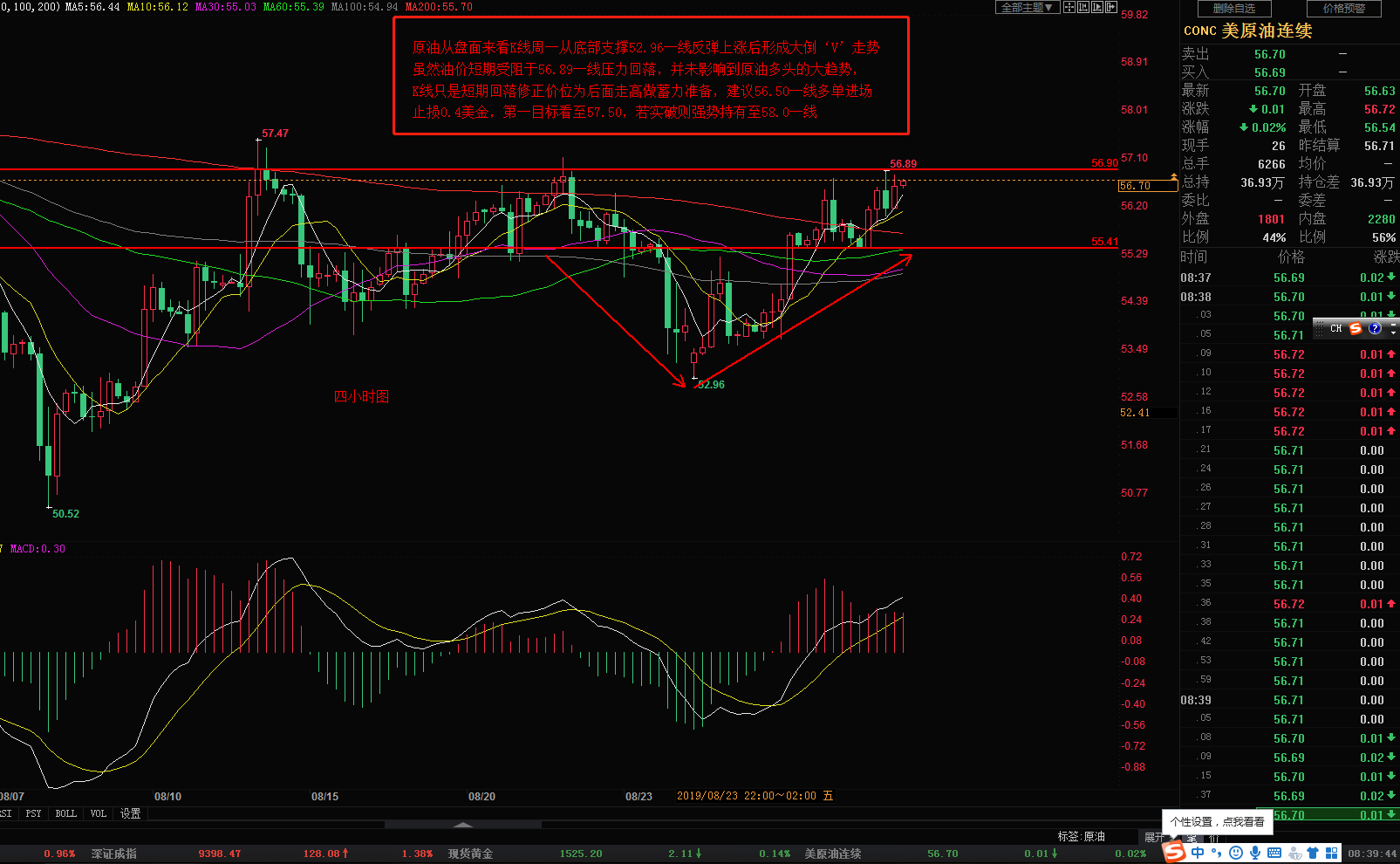Select the 笔 tick tab
This screenshot has height=864, width=1400.
[1192, 838]
